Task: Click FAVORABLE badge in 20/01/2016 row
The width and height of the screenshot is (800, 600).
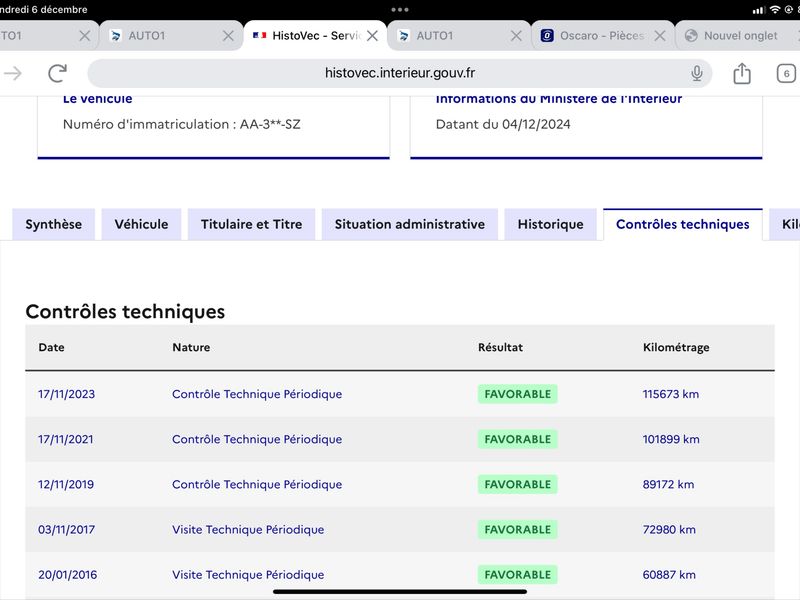Action: pos(517,574)
